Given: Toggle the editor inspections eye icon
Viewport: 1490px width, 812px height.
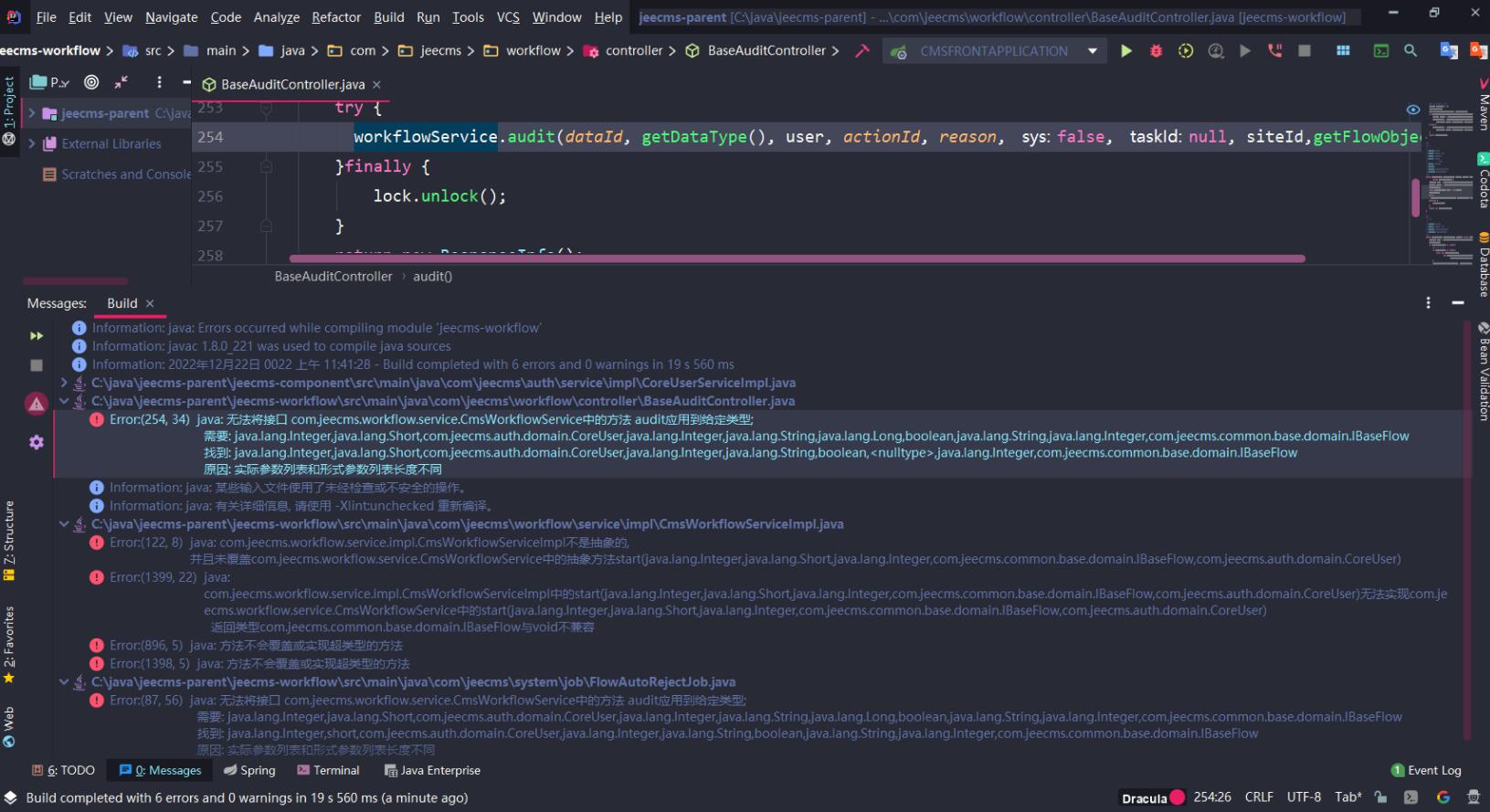Looking at the screenshot, I should [x=1413, y=110].
